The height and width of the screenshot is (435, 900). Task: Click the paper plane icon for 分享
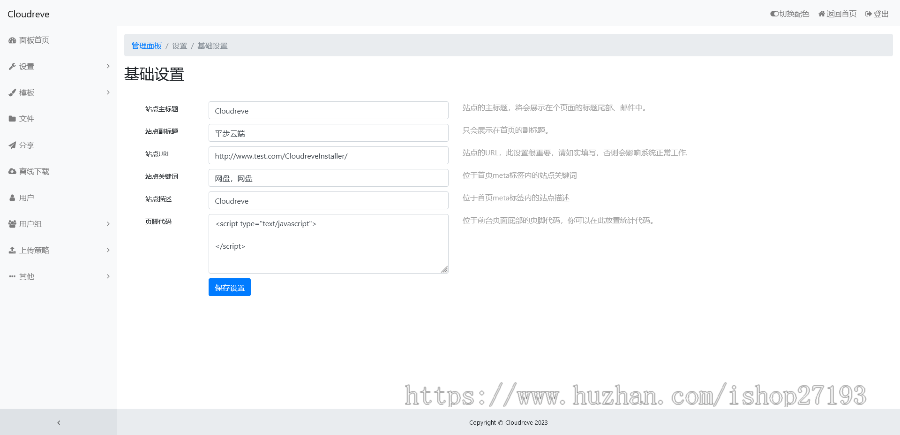(x=12, y=145)
